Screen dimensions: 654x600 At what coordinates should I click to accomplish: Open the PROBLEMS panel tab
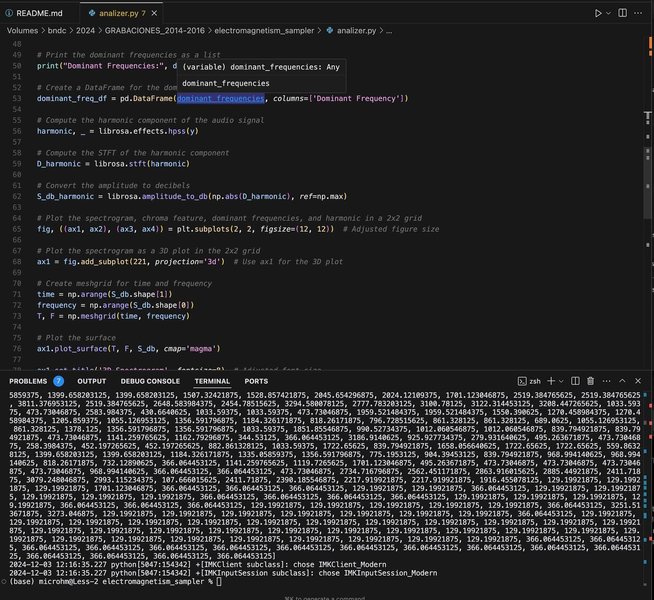coord(29,381)
